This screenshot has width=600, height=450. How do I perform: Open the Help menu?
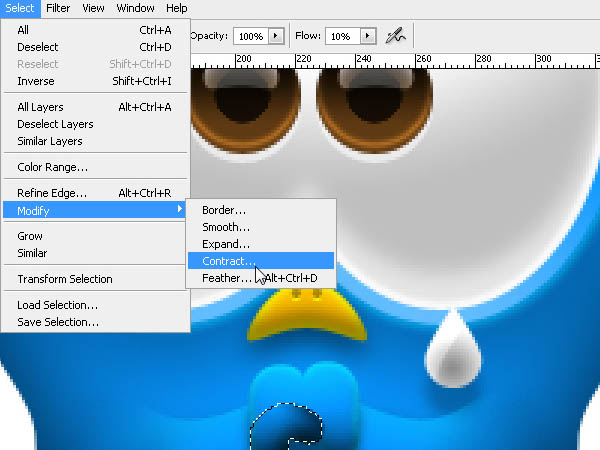[177, 8]
